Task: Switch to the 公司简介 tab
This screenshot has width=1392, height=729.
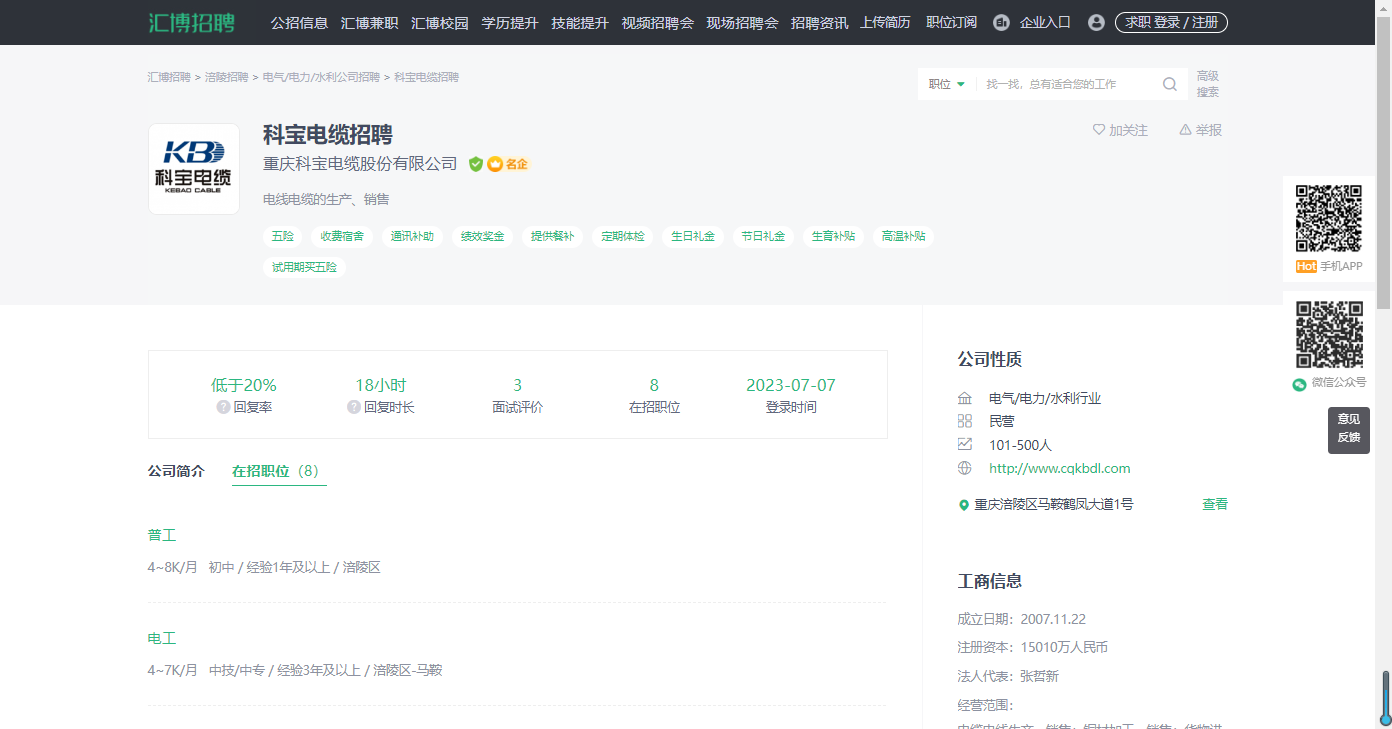Action: click(176, 471)
